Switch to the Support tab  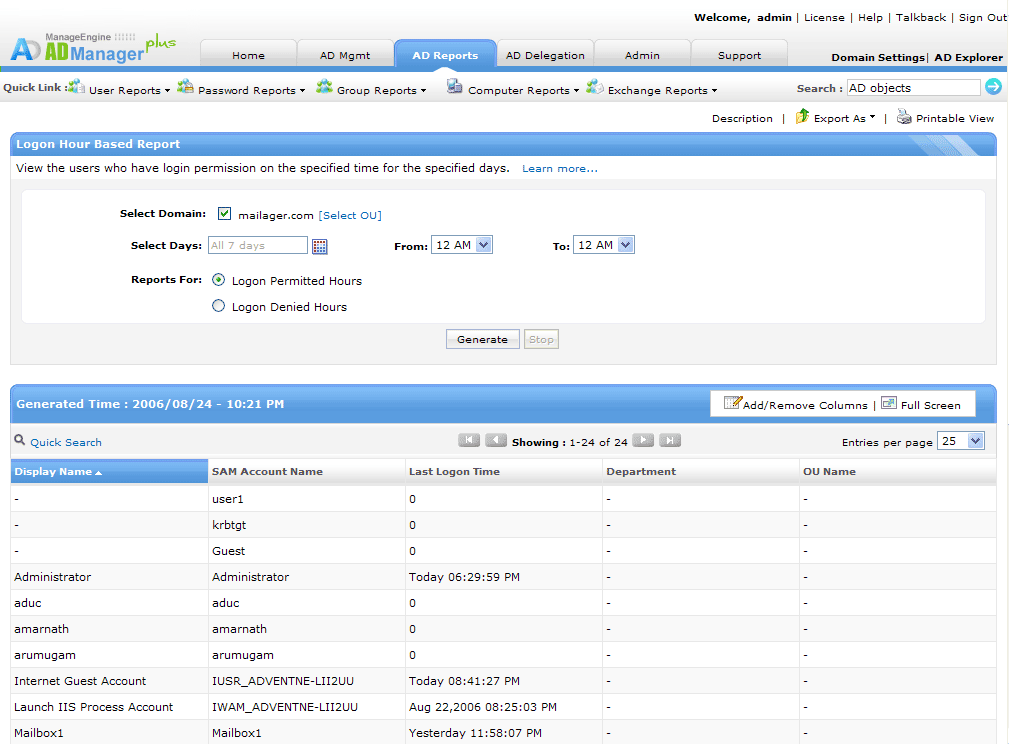click(x=739, y=55)
